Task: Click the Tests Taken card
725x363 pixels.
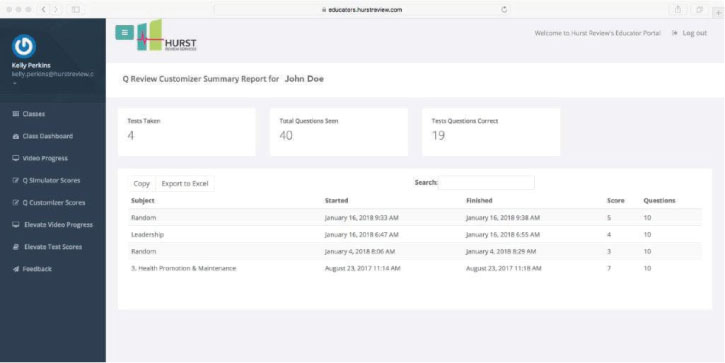Action: coord(187,132)
